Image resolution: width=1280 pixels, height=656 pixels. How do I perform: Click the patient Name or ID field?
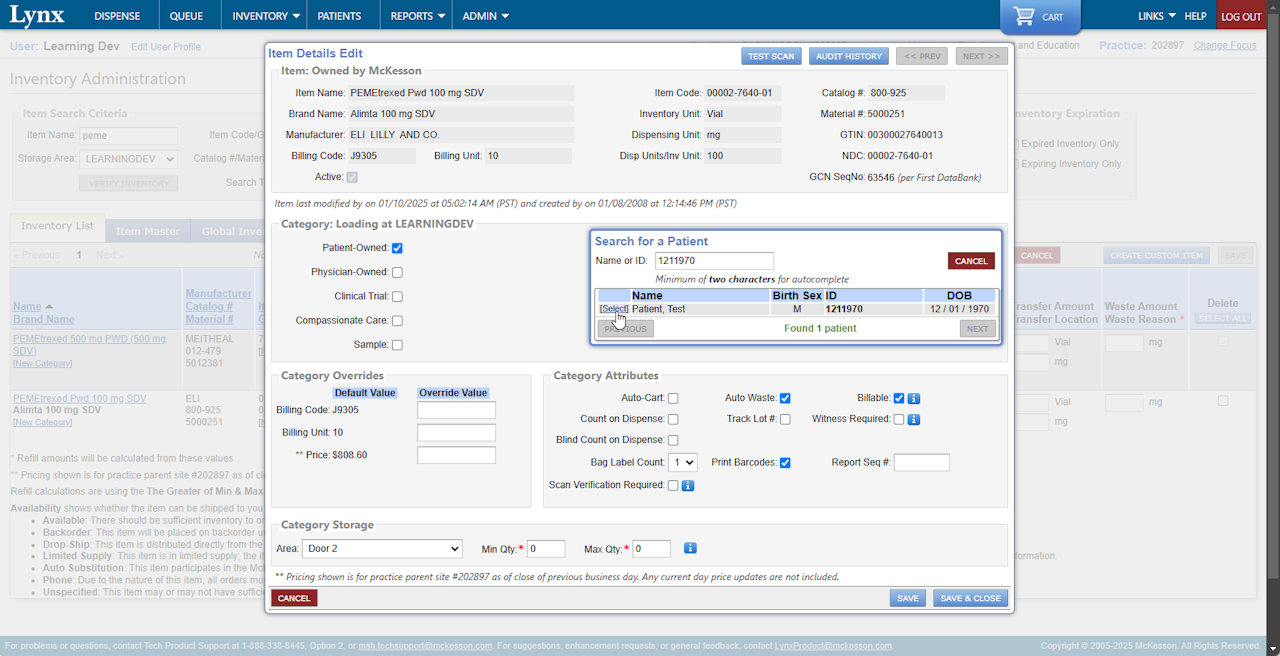[x=714, y=261]
